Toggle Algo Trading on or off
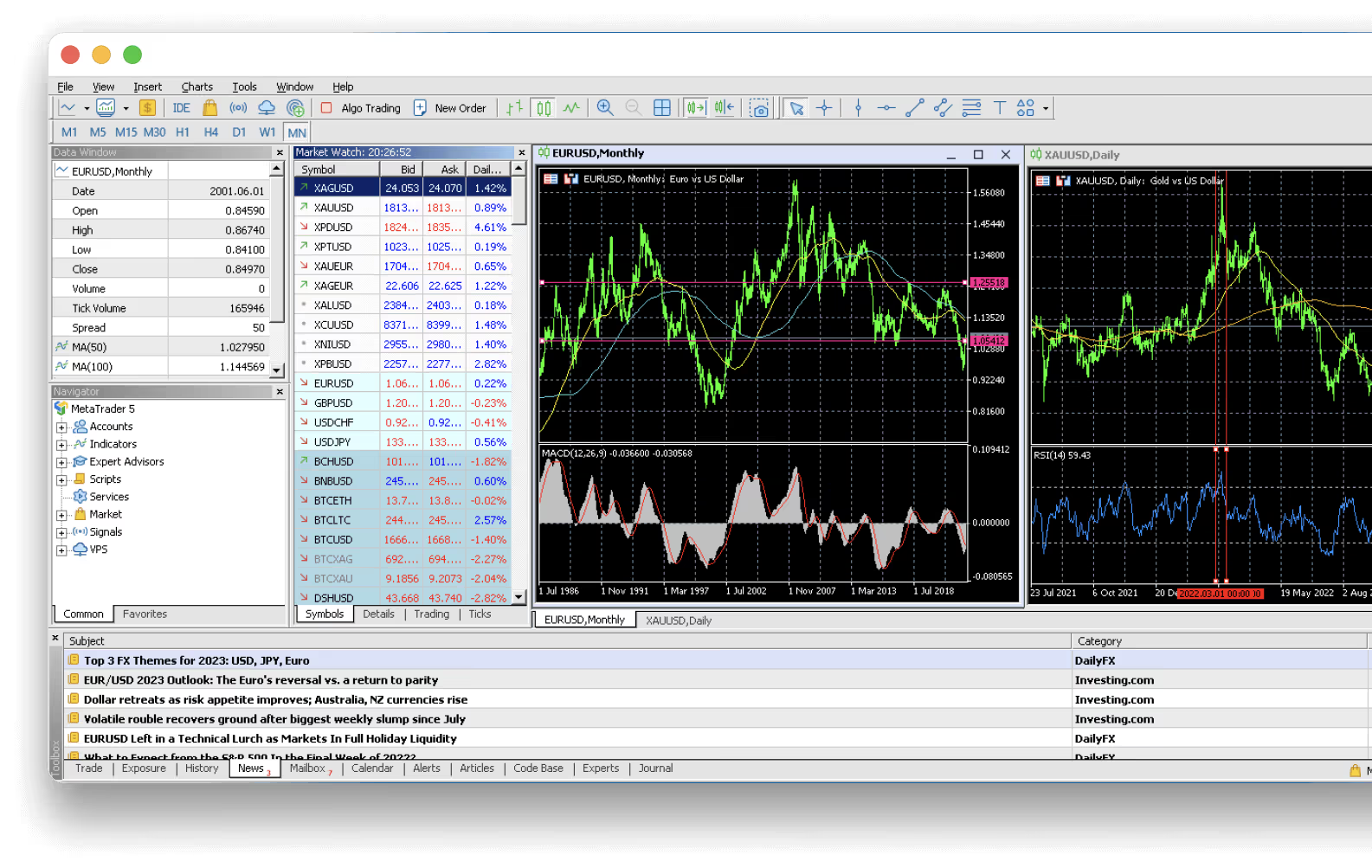 point(361,108)
